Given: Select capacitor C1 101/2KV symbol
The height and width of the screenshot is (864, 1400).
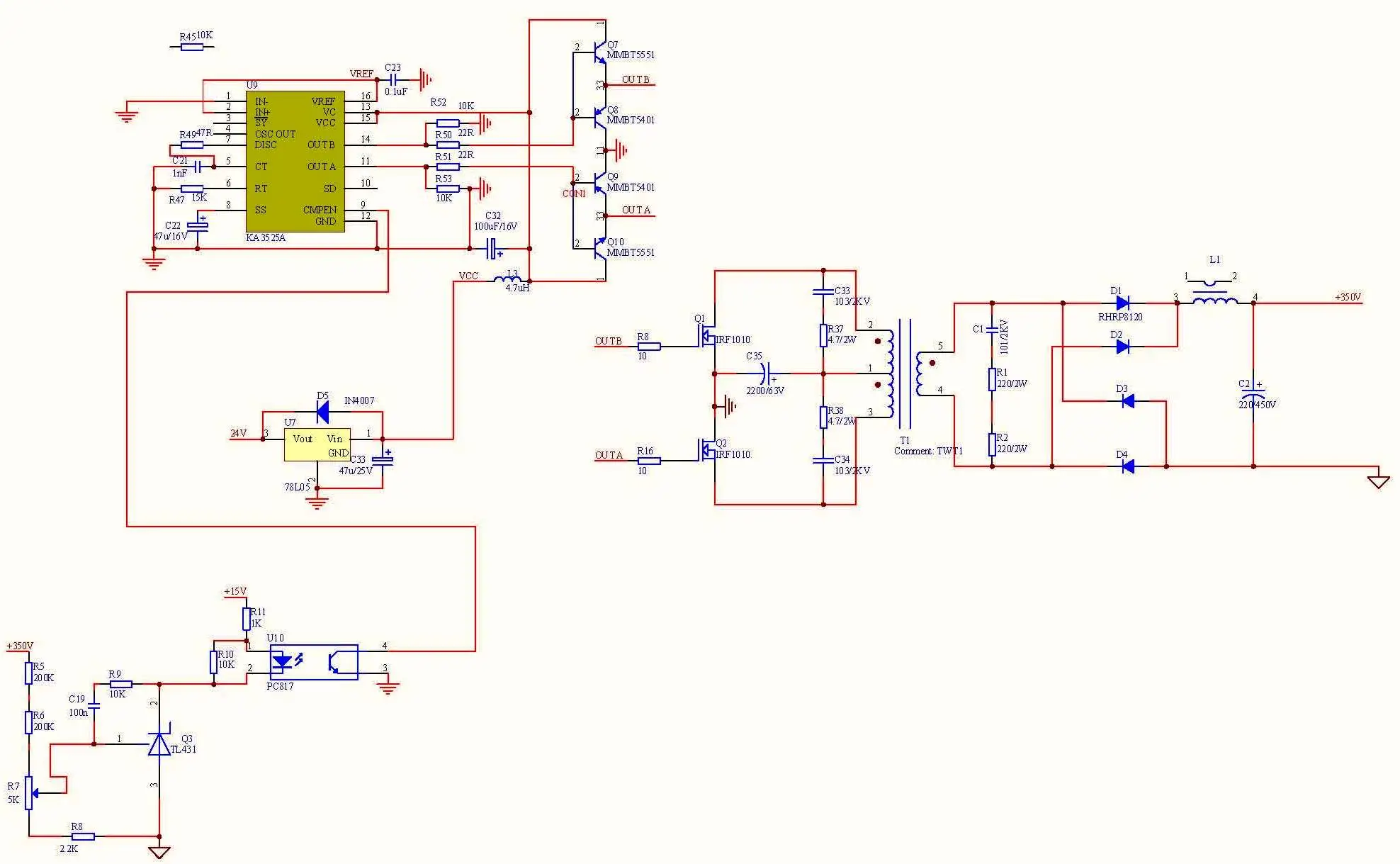Looking at the screenshot, I should tap(992, 329).
